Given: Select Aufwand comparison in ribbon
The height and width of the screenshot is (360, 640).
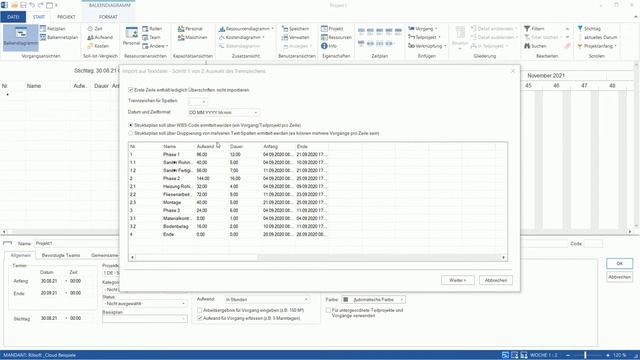Looking at the screenshot, I should 100,37.
